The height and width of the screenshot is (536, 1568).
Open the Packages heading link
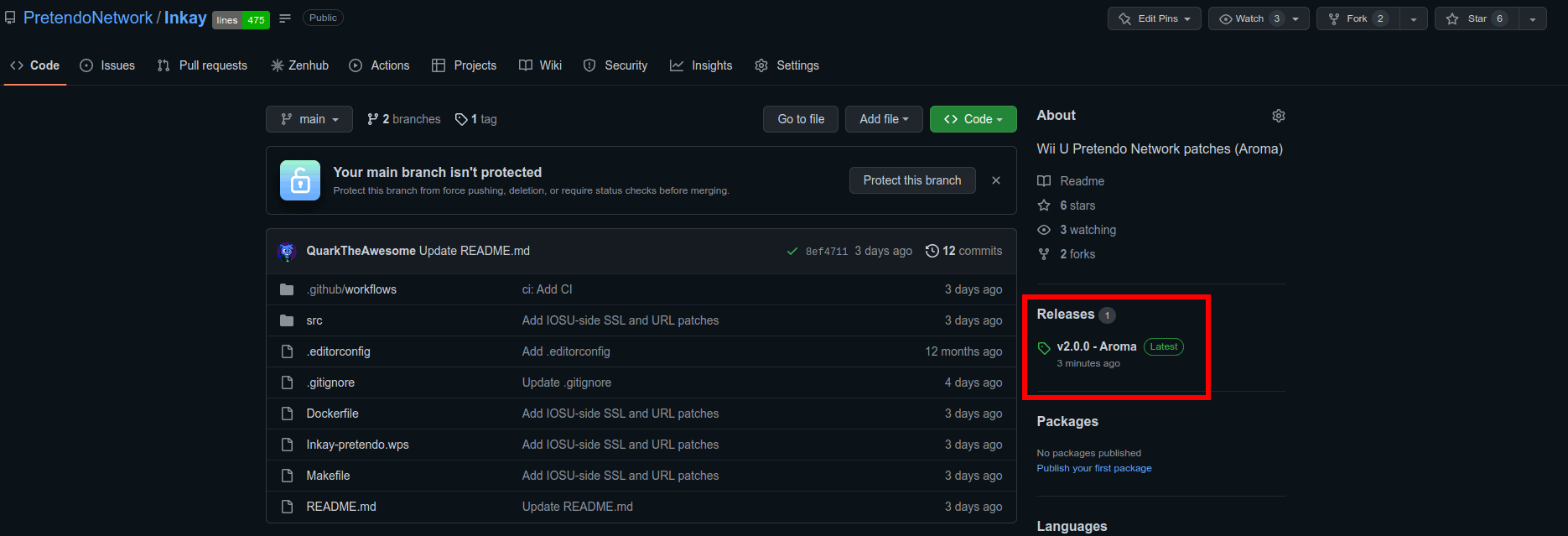tap(1067, 421)
